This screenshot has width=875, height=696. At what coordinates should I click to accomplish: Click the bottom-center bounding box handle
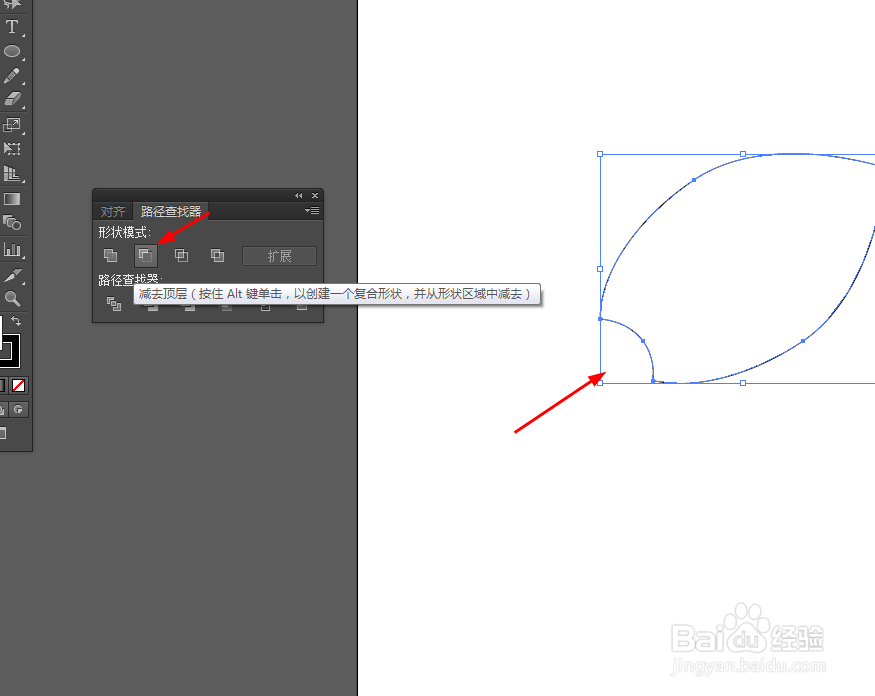pyautogui.click(x=743, y=383)
